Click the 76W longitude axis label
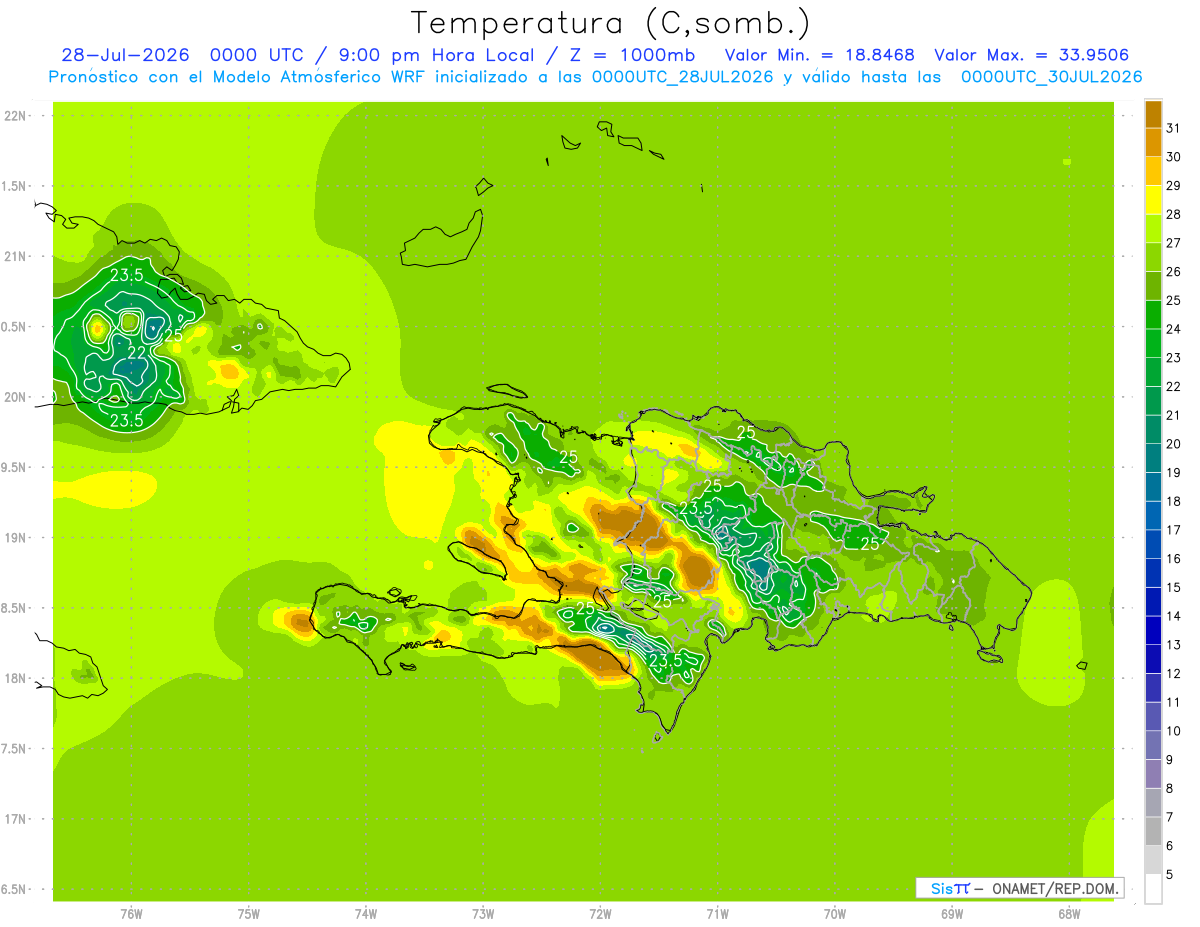1200x927 pixels. [131, 913]
